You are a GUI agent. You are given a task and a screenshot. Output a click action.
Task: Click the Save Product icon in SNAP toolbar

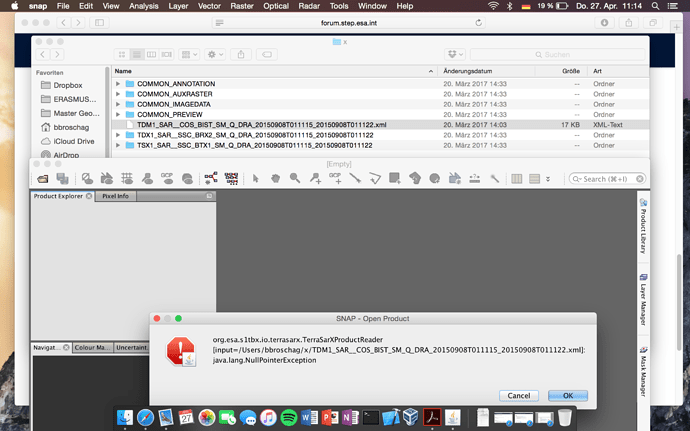click(62, 178)
